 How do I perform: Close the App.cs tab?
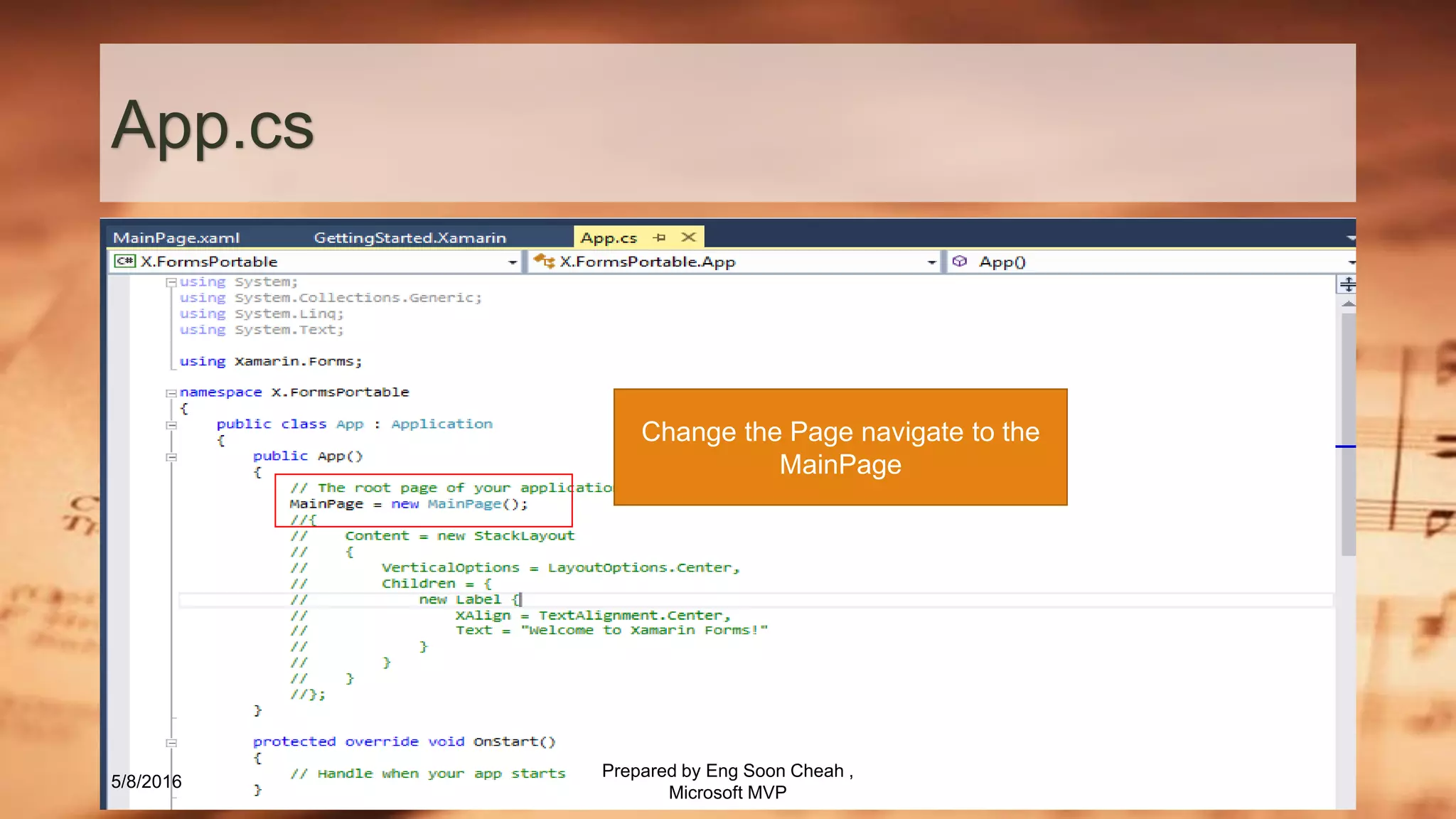pos(688,237)
